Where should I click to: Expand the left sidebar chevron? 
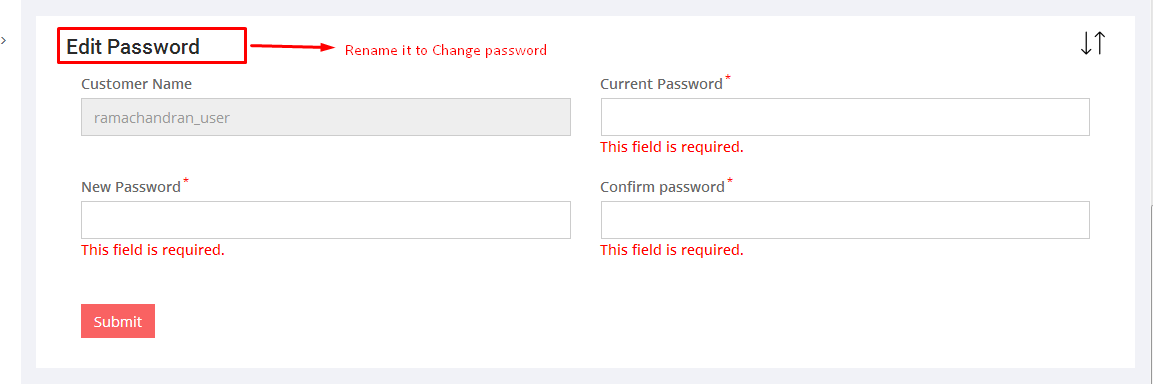pos(4,40)
